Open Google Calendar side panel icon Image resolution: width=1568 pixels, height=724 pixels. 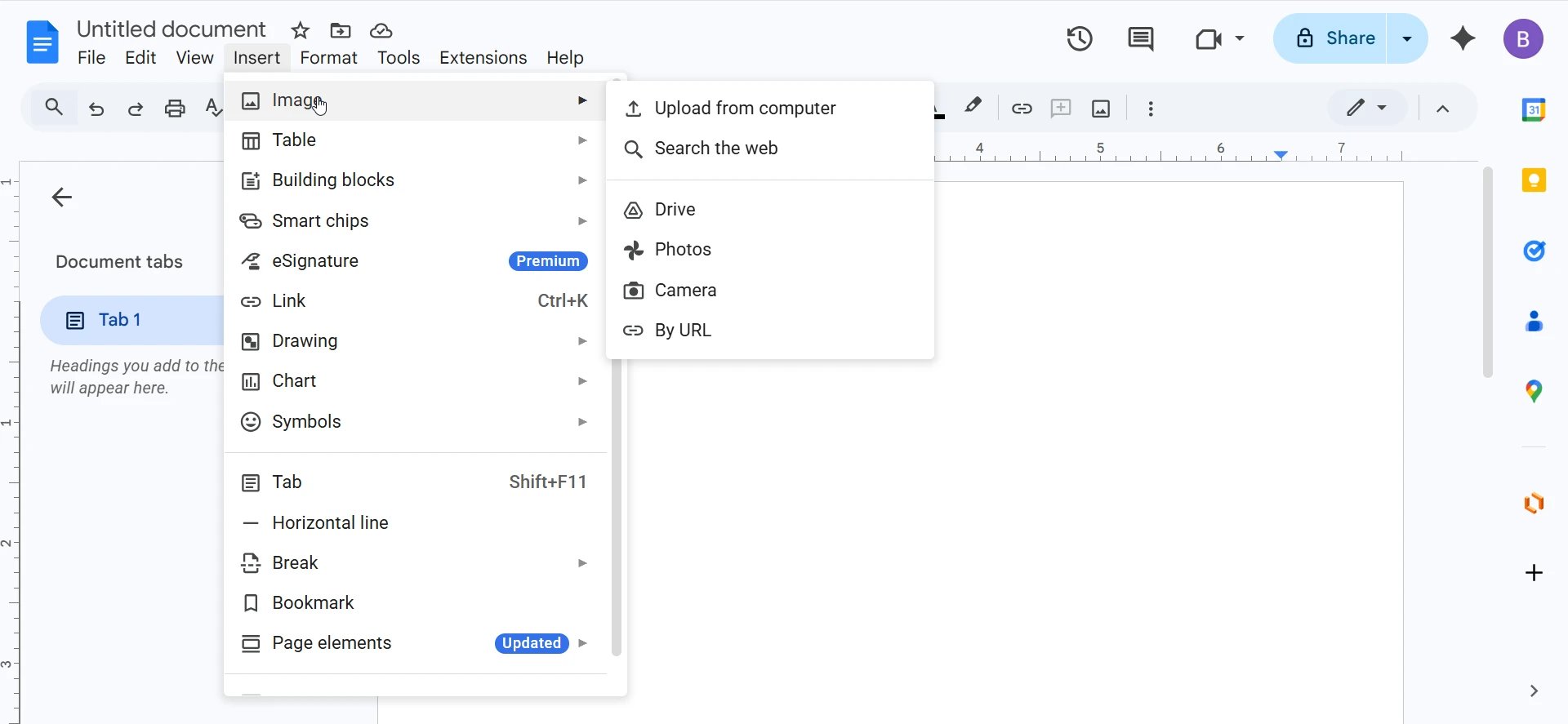click(x=1534, y=109)
